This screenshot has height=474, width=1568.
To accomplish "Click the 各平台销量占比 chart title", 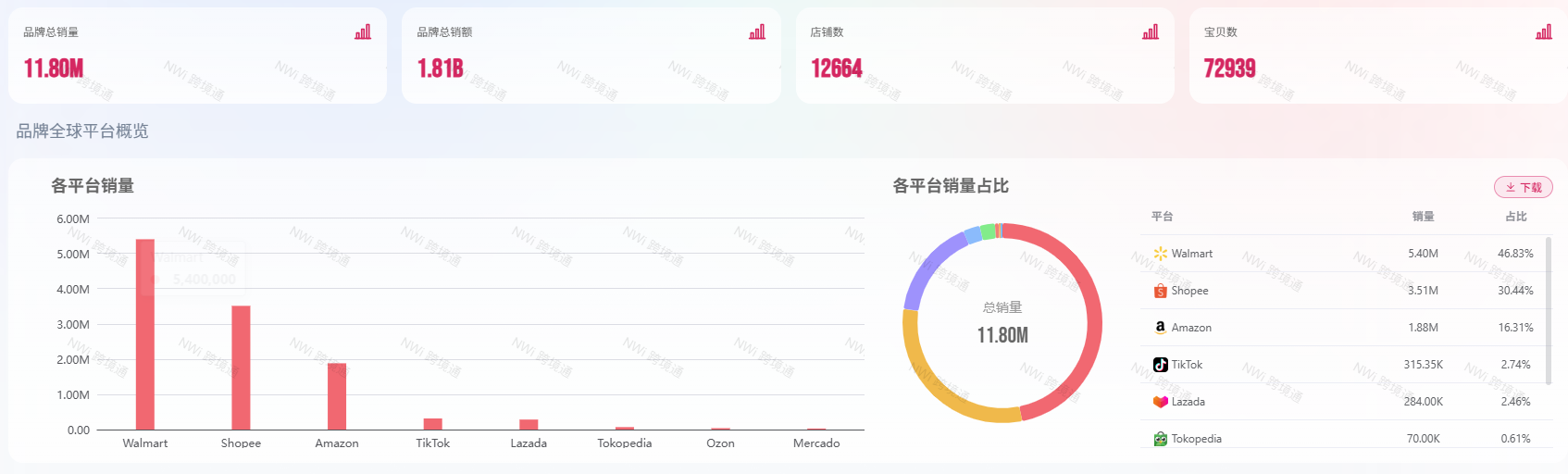I will click(x=951, y=186).
